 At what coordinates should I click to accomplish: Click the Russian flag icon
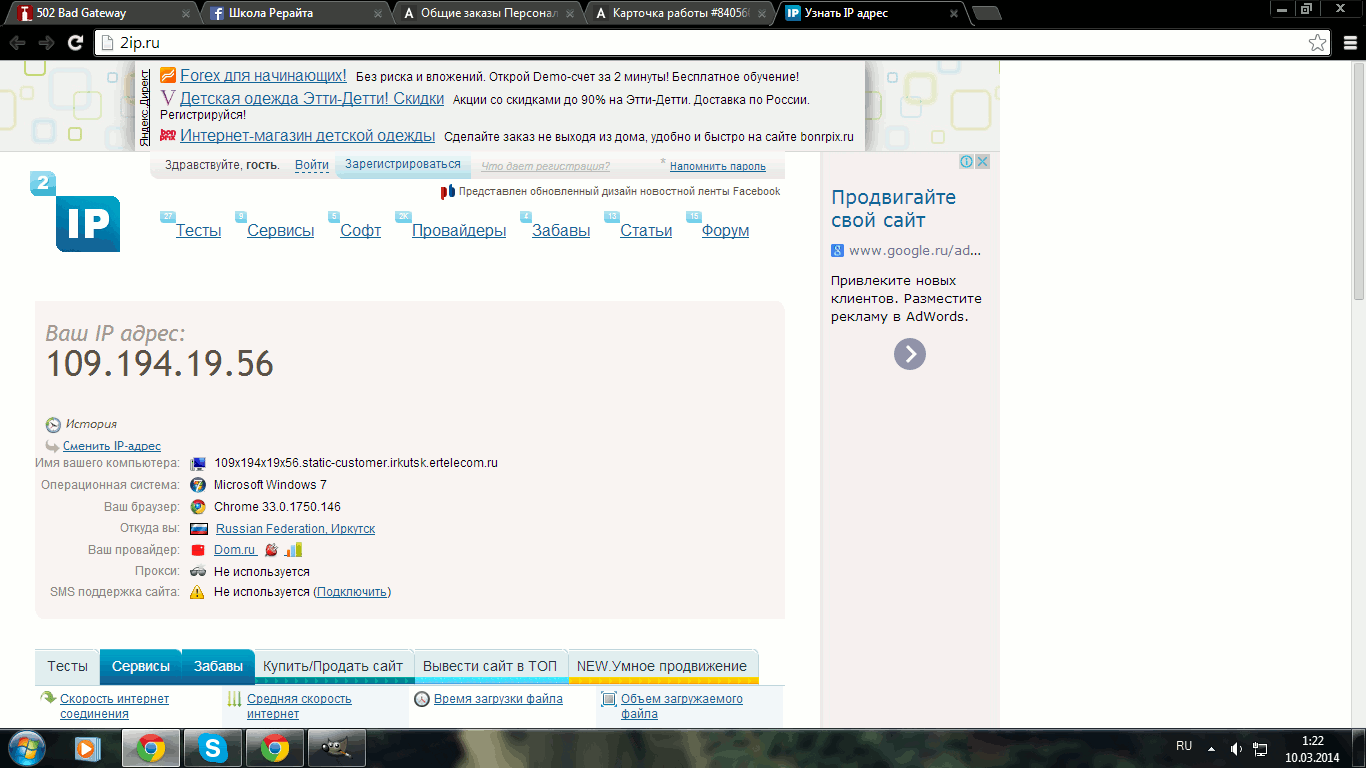[198, 528]
